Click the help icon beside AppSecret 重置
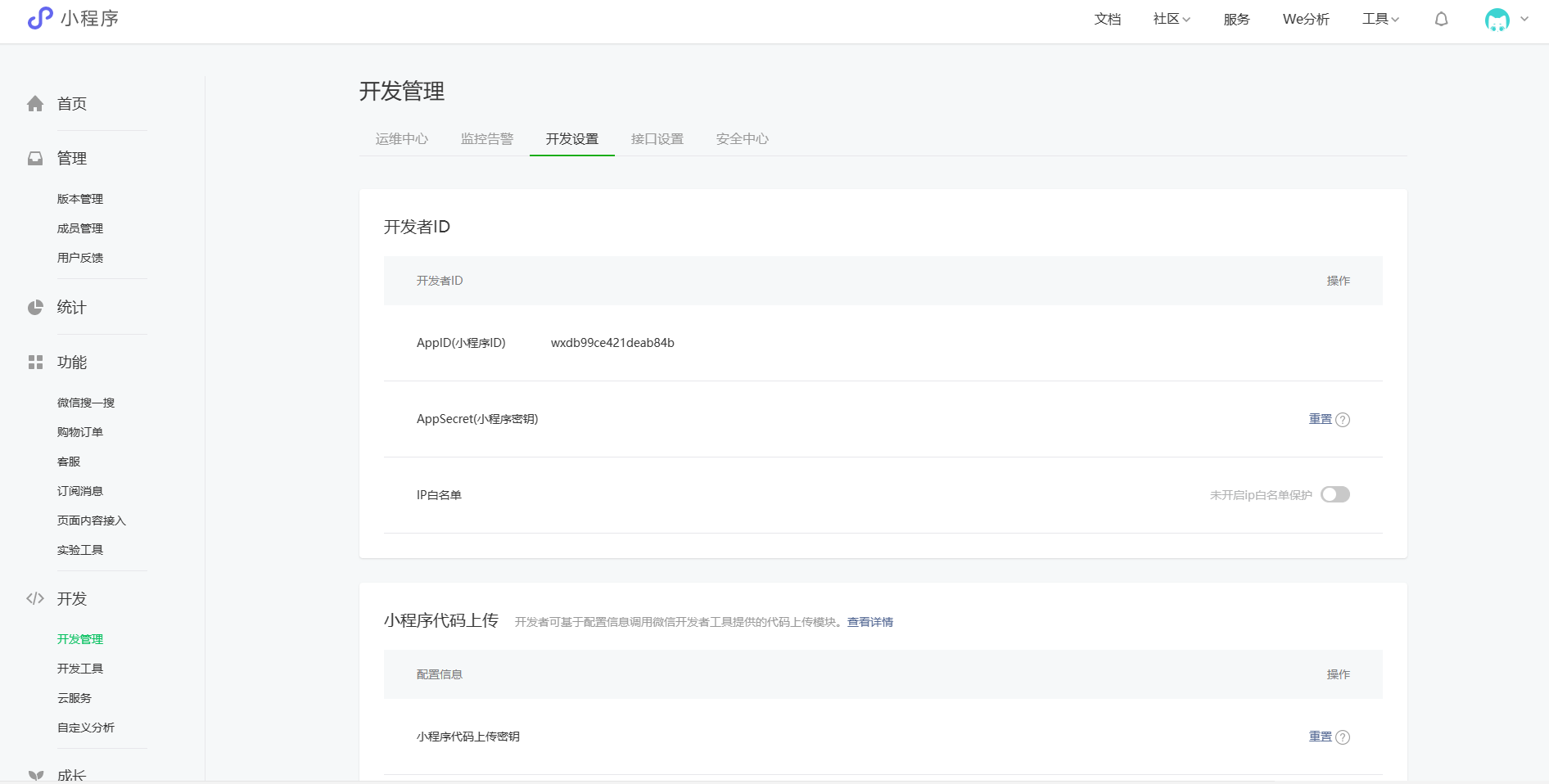This screenshot has height=784, width=1549. click(x=1343, y=420)
